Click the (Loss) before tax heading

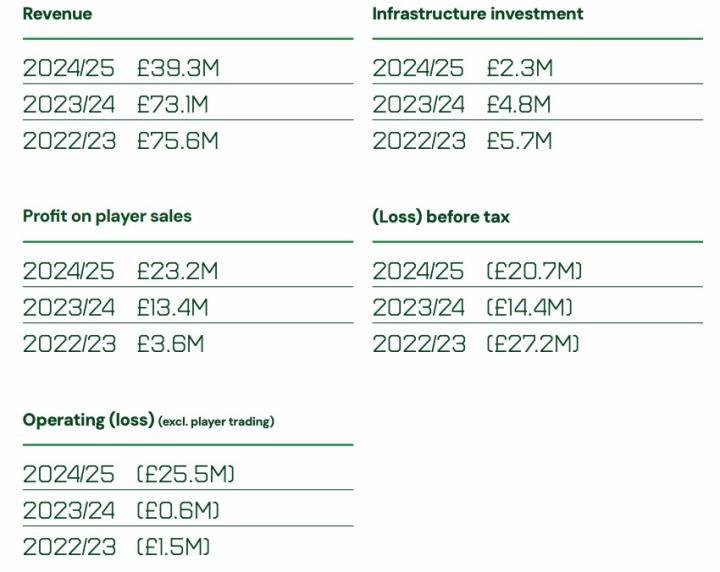click(440, 216)
